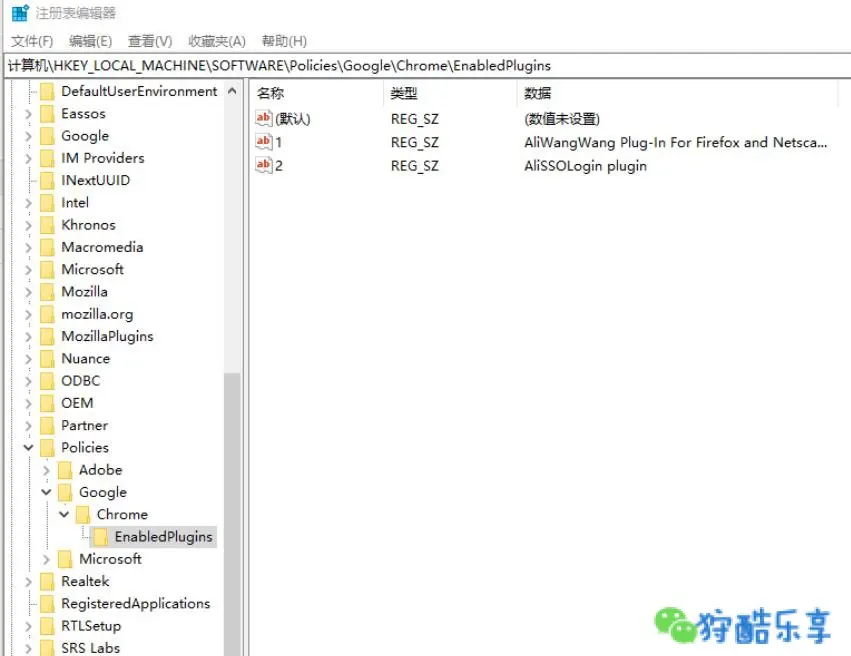
Task: Select the string value icon named 2
Action: tap(264, 165)
